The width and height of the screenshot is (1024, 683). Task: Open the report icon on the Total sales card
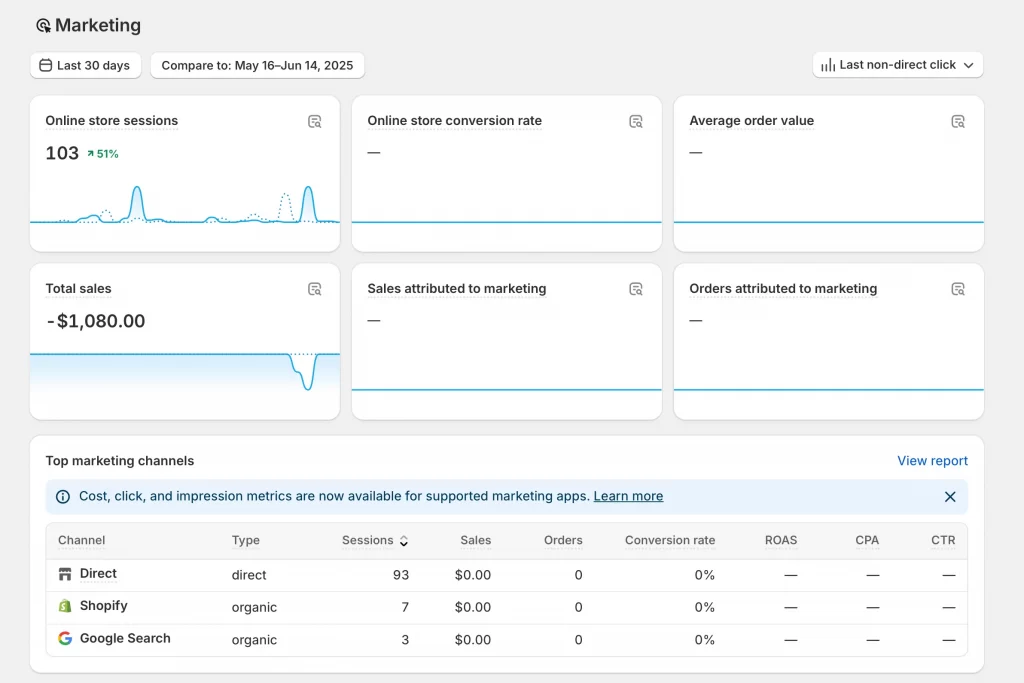314,289
